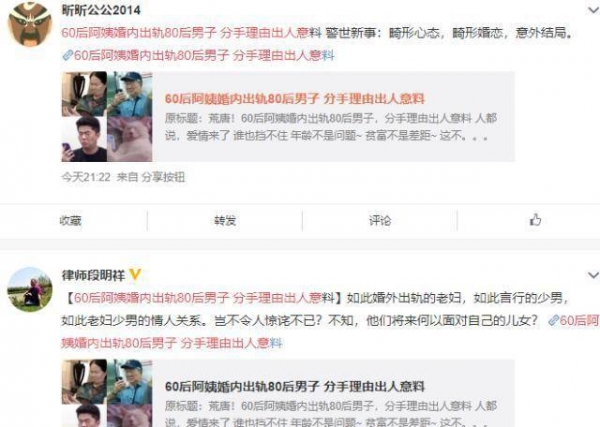Click the red topic link in first post text
The height and width of the screenshot is (427, 600).
tap(191, 33)
